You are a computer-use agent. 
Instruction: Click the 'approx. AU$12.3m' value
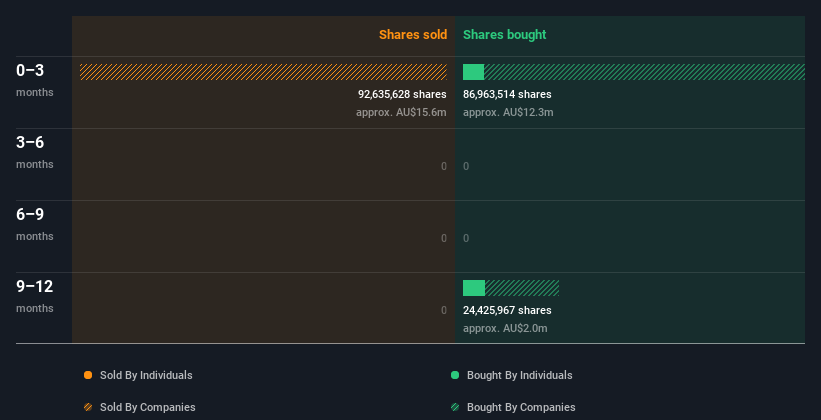click(x=508, y=112)
